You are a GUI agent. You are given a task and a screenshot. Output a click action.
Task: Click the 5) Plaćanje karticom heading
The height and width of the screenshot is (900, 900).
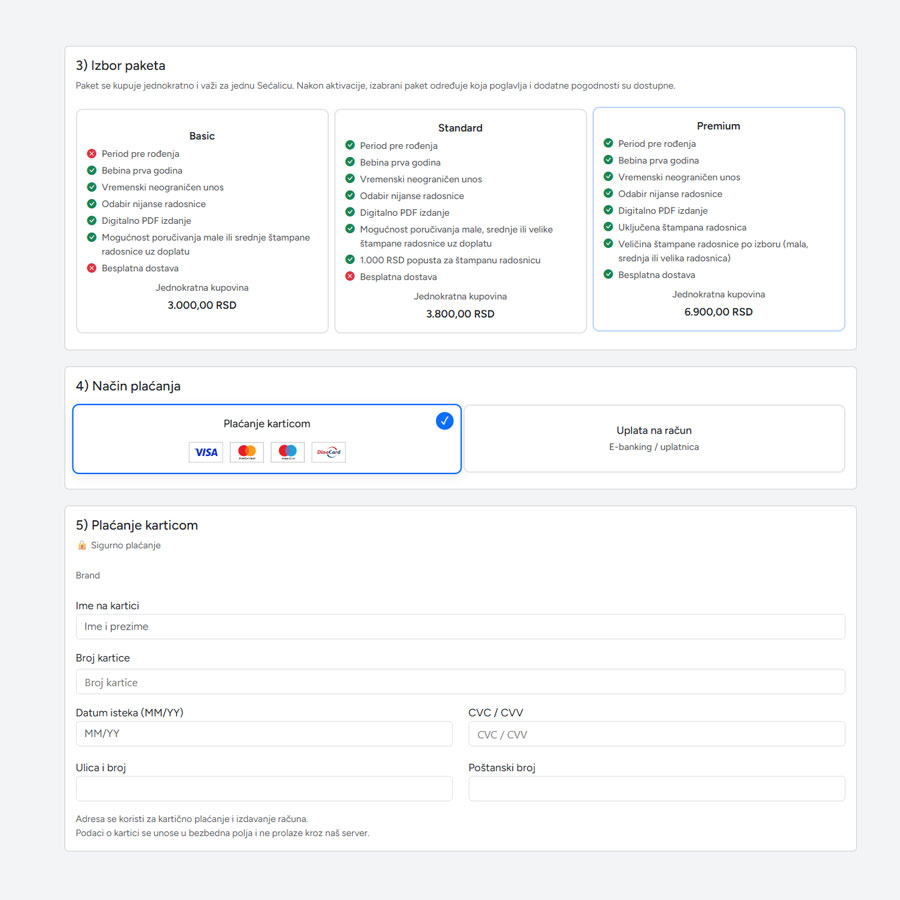pyautogui.click(x=137, y=525)
